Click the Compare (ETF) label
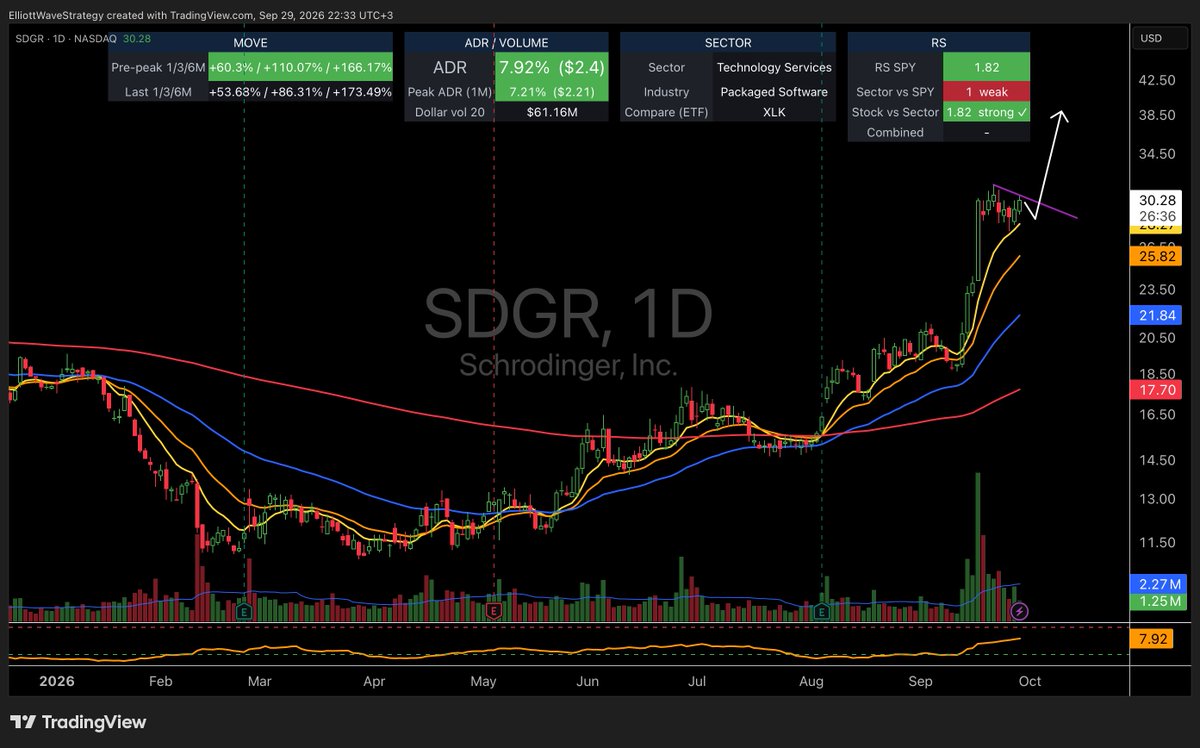This screenshot has width=1200, height=748. pos(666,112)
